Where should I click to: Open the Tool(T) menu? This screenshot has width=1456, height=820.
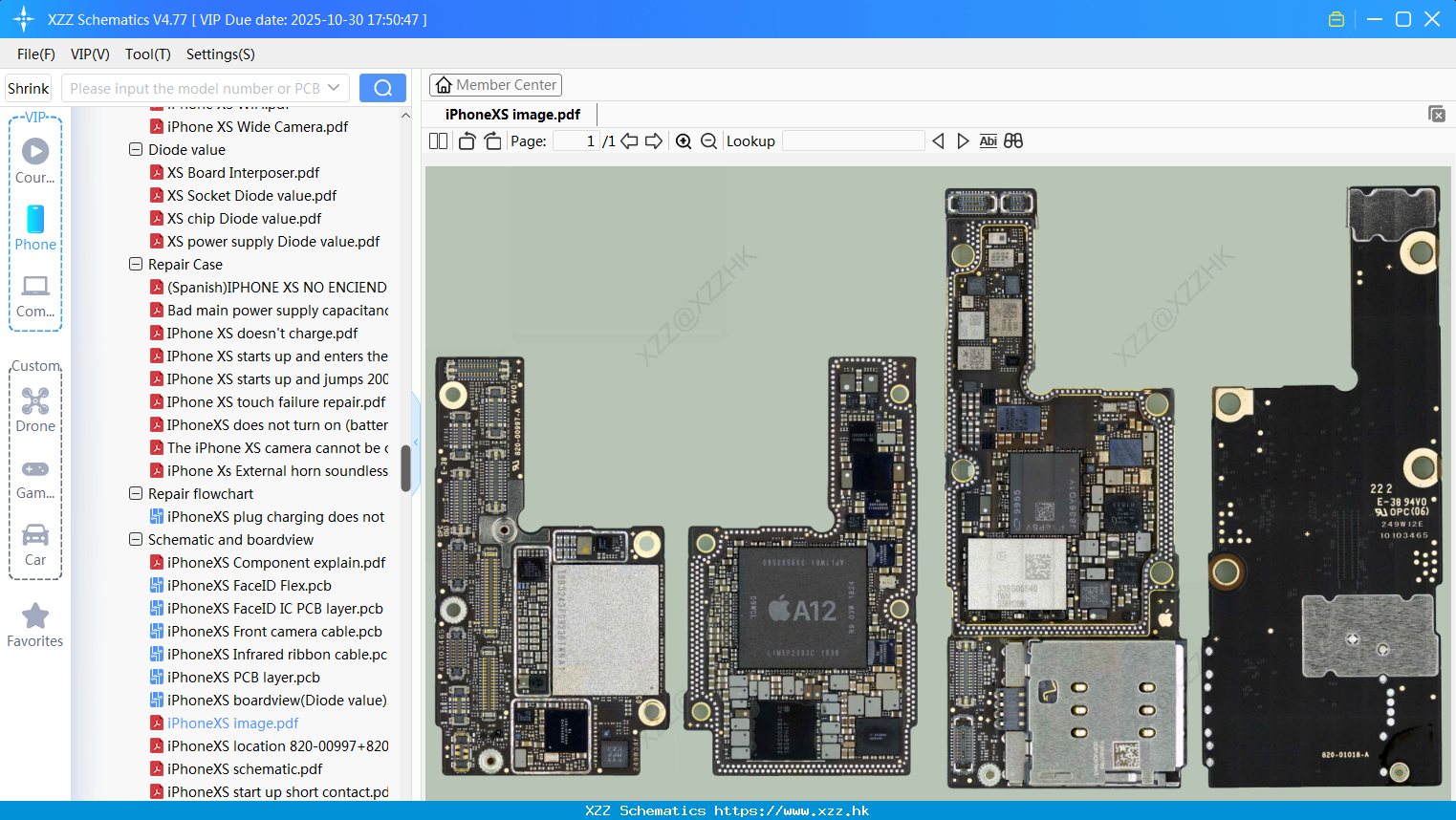click(148, 54)
